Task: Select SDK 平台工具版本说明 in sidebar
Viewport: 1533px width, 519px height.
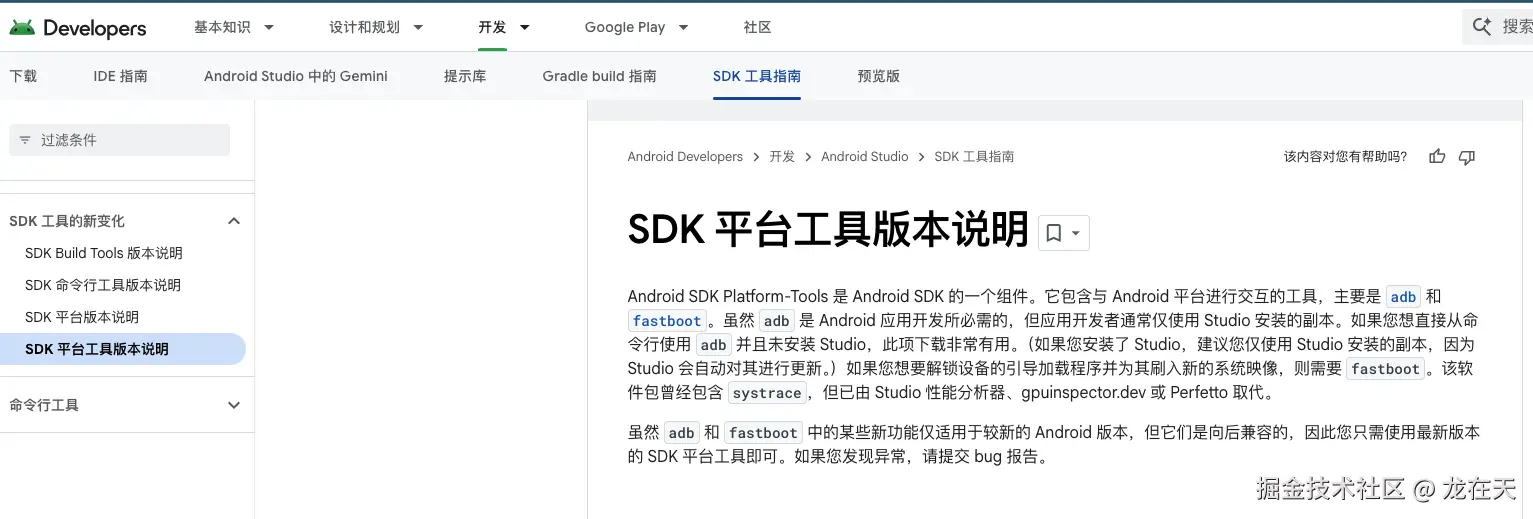Action: [x=123, y=349]
